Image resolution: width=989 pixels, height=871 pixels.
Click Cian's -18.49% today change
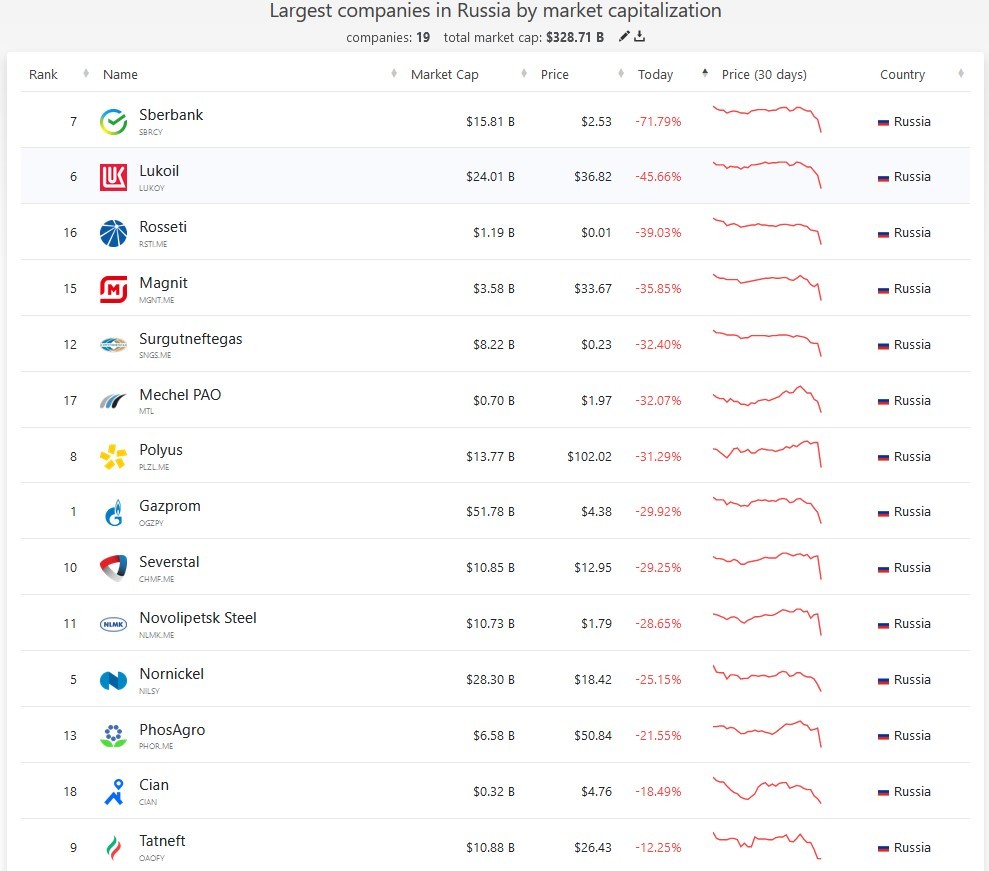[658, 792]
